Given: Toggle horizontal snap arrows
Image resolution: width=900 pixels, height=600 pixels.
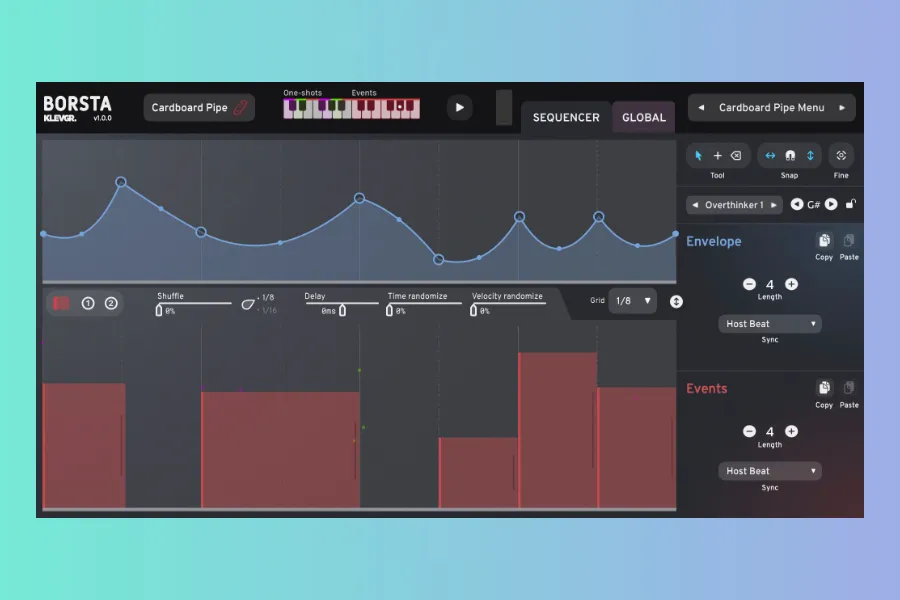Looking at the screenshot, I should [770, 156].
